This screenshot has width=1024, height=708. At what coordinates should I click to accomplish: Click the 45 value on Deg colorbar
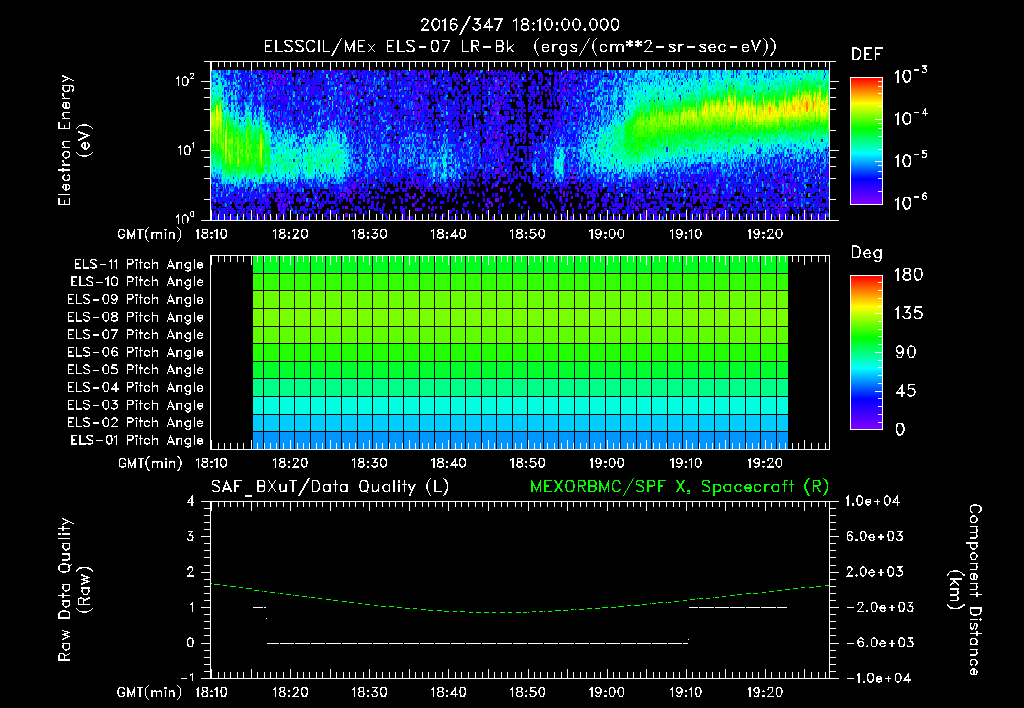point(906,391)
